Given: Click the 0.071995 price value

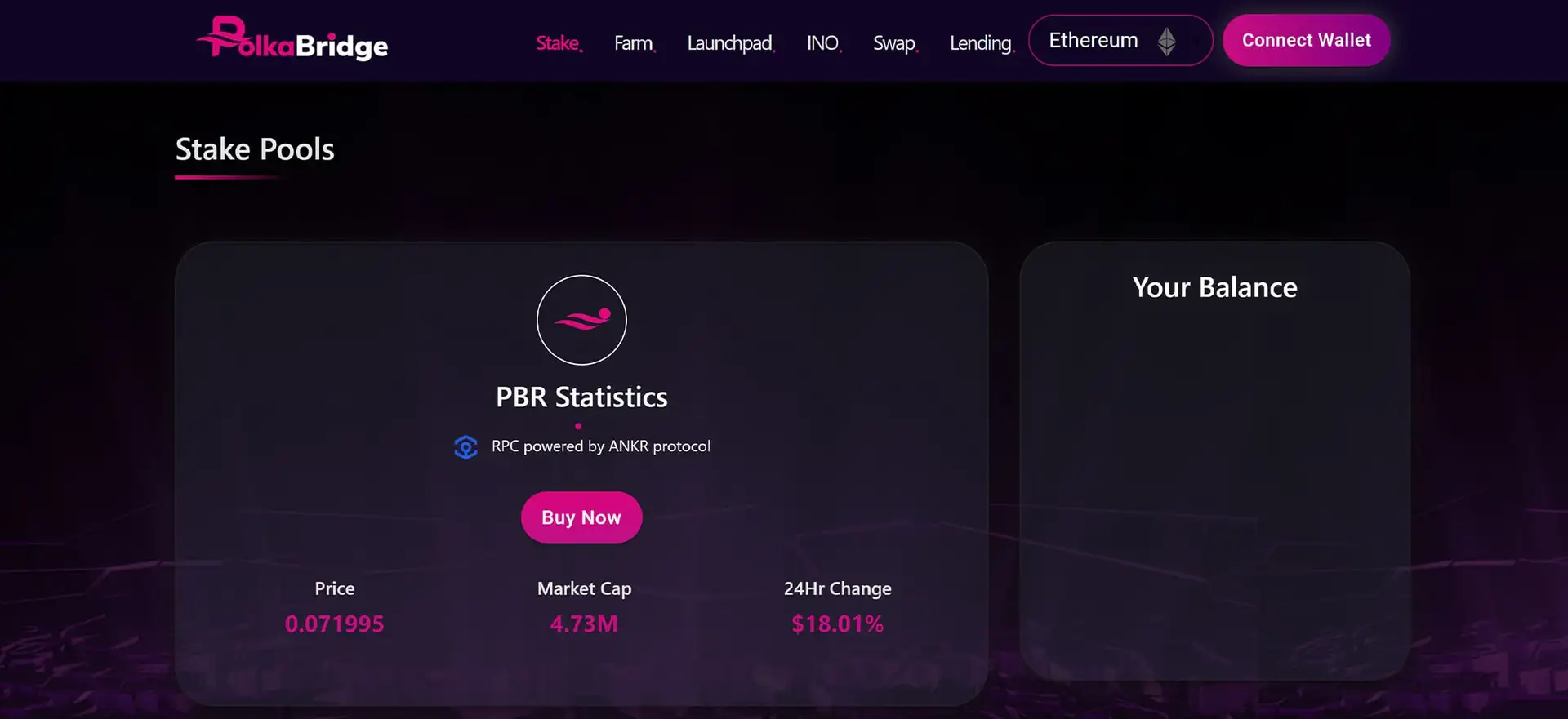Looking at the screenshot, I should point(334,624).
